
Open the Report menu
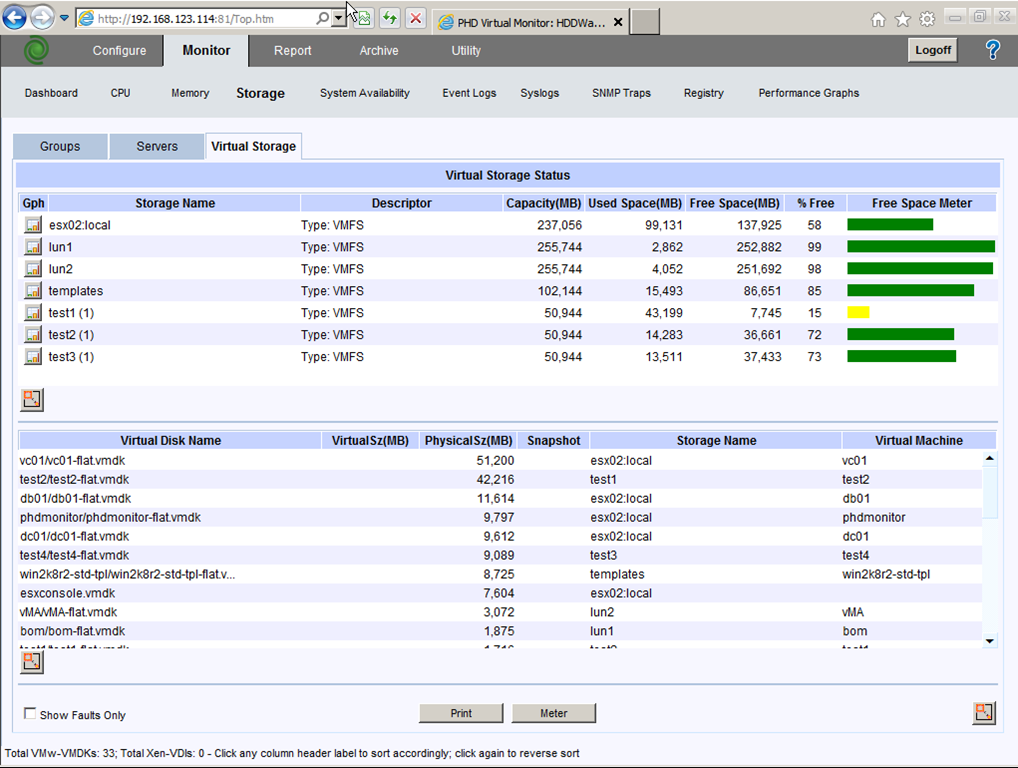click(x=292, y=51)
